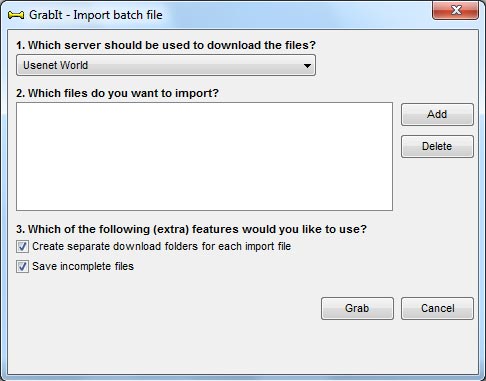Click the 'Create separate download folders' label text
Viewport: 486px width, 381px height.
[x=161, y=246]
